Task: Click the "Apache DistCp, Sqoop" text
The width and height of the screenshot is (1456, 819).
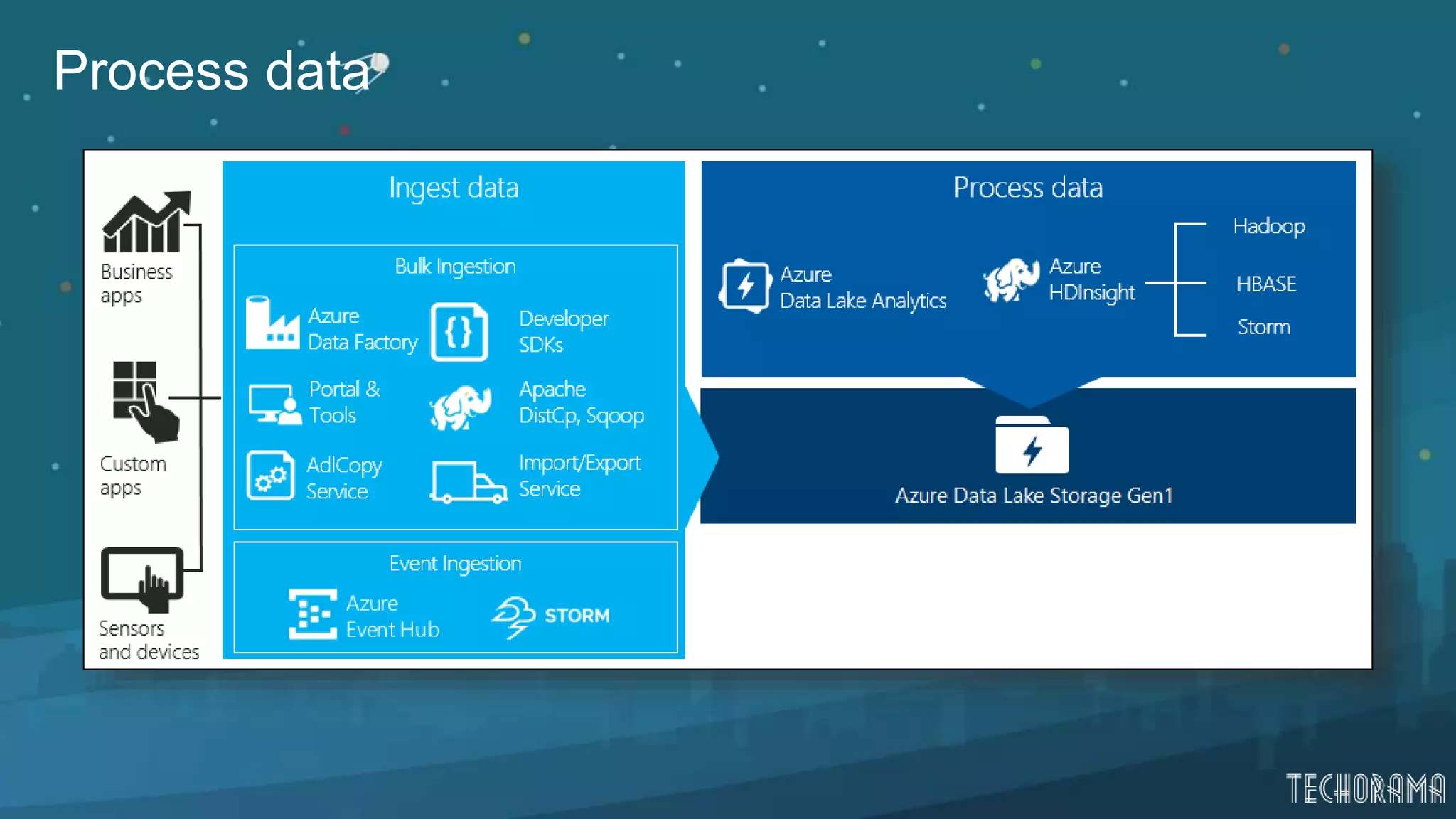Action: click(x=582, y=402)
